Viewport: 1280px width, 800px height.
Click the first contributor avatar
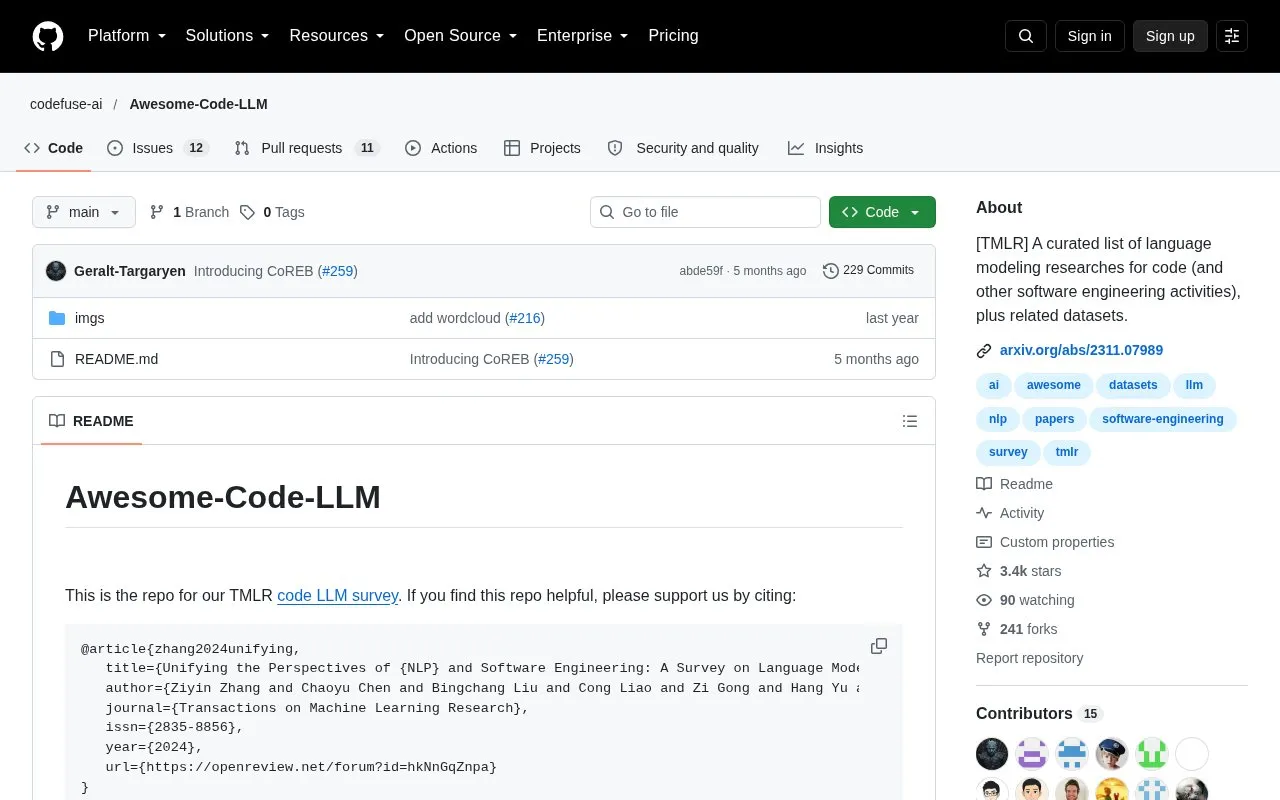tap(992, 754)
